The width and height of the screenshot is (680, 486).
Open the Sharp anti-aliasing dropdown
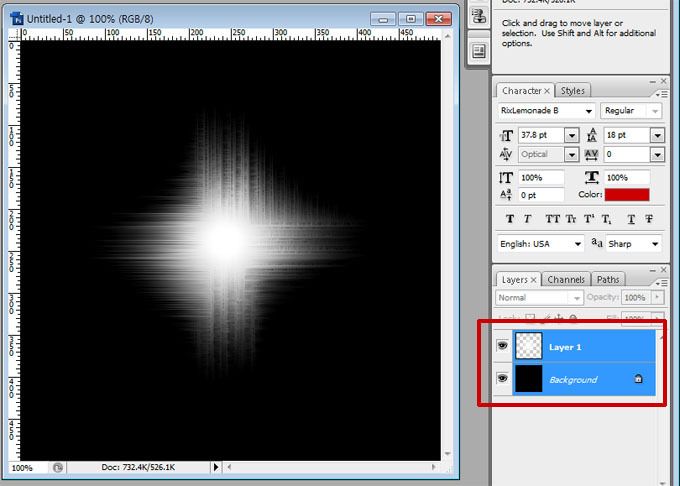point(655,244)
